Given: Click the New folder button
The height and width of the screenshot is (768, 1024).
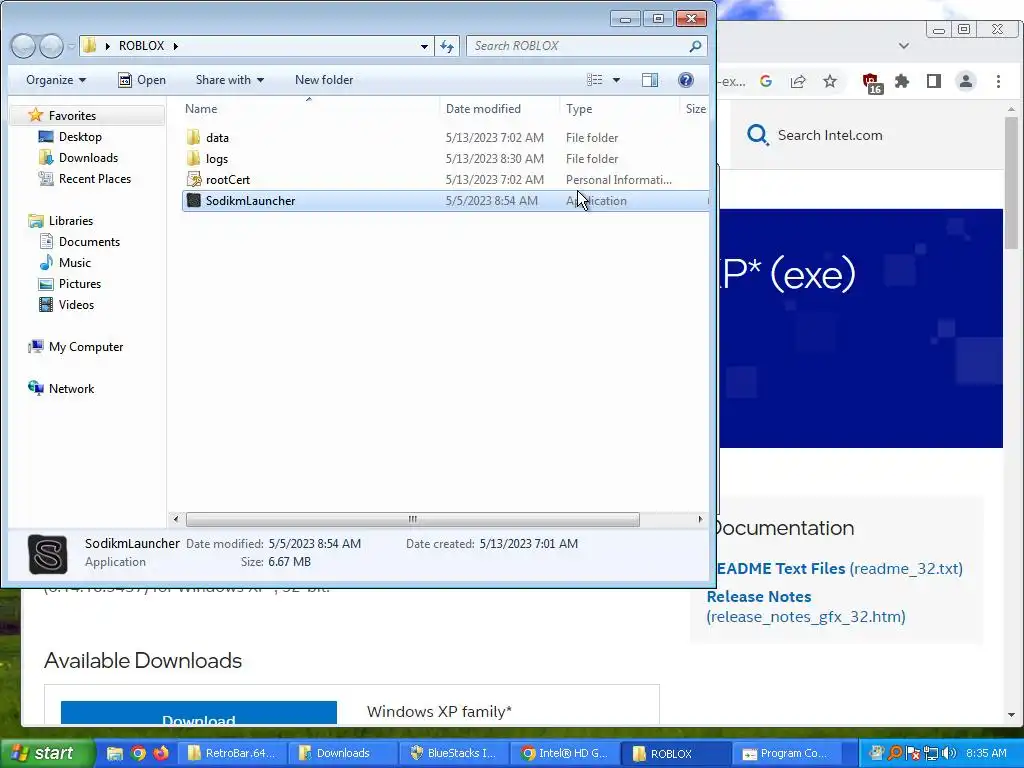Looking at the screenshot, I should coord(324,80).
